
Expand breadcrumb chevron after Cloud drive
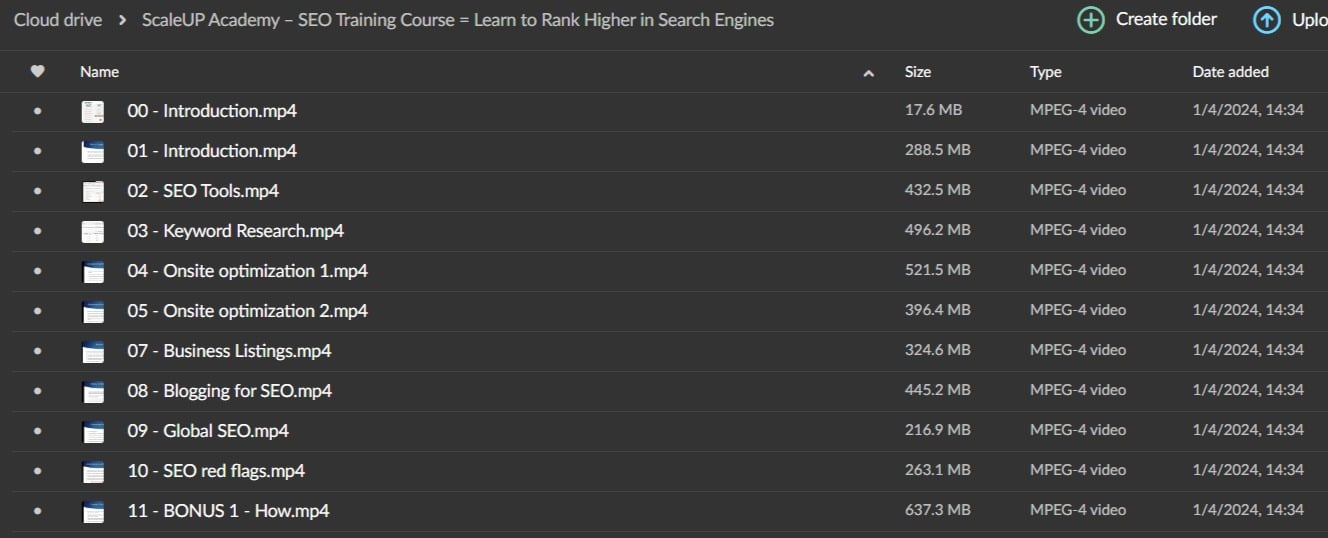pyautogui.click(x=120, y=20)
